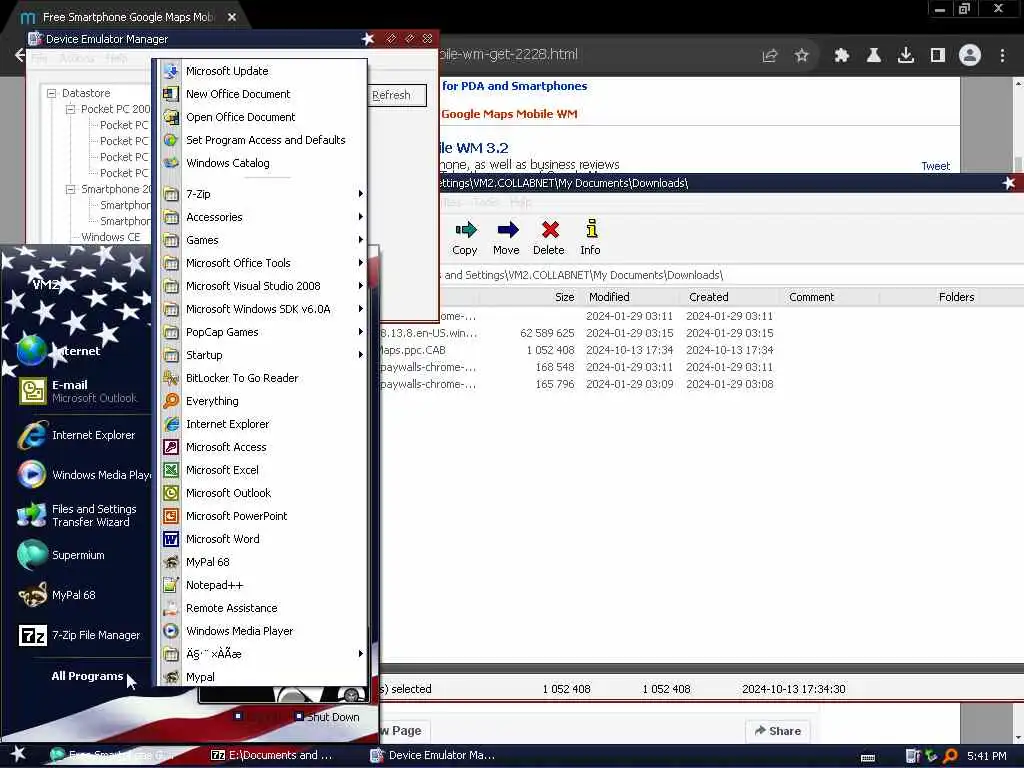Expand Microsoft Office Tools submenu

[x=263, y=263]
